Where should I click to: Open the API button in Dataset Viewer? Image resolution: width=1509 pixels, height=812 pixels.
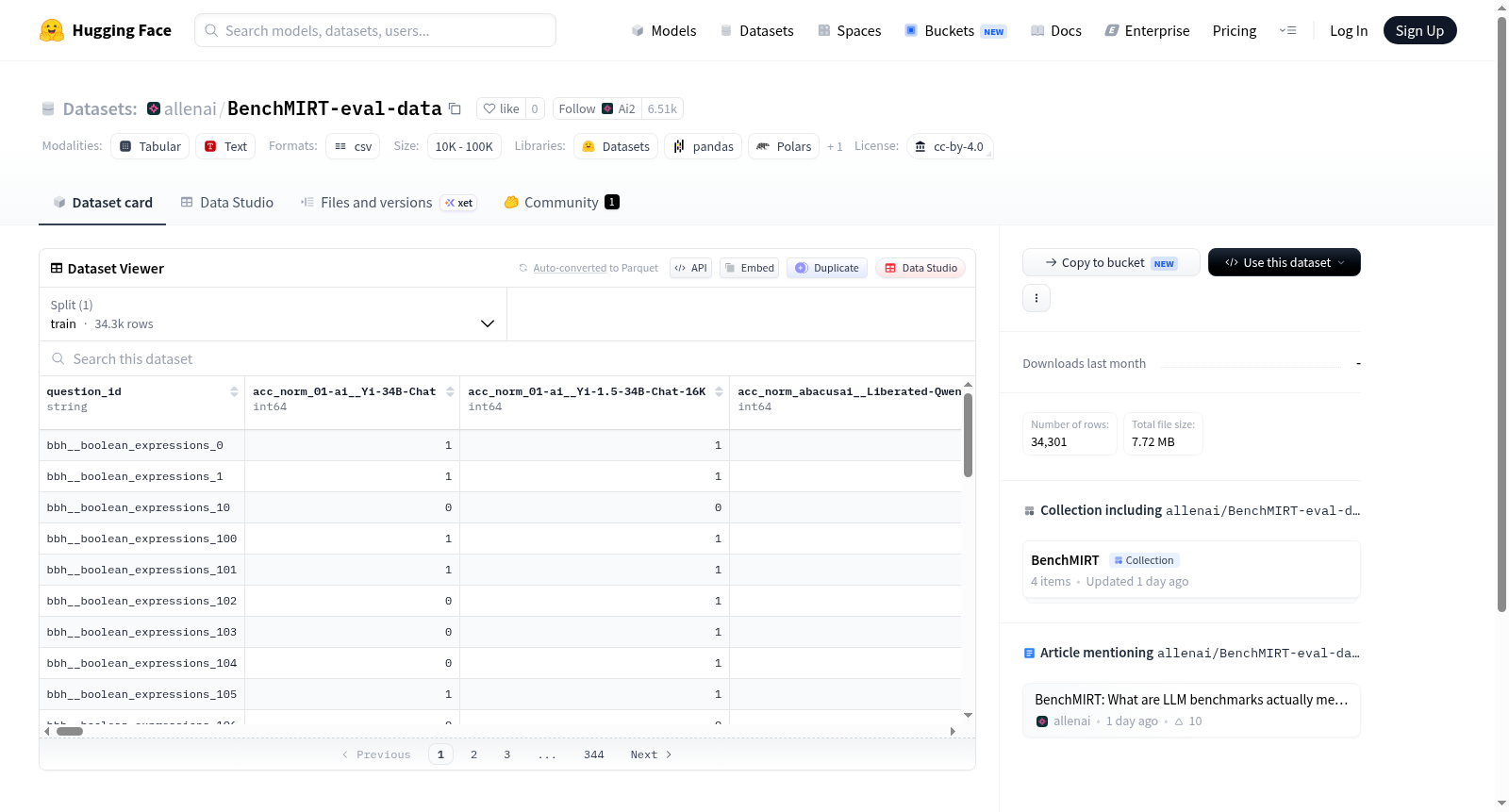[690, 268]
